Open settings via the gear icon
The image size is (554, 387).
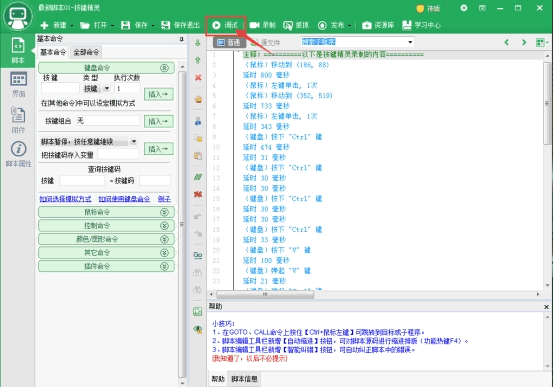464,8
